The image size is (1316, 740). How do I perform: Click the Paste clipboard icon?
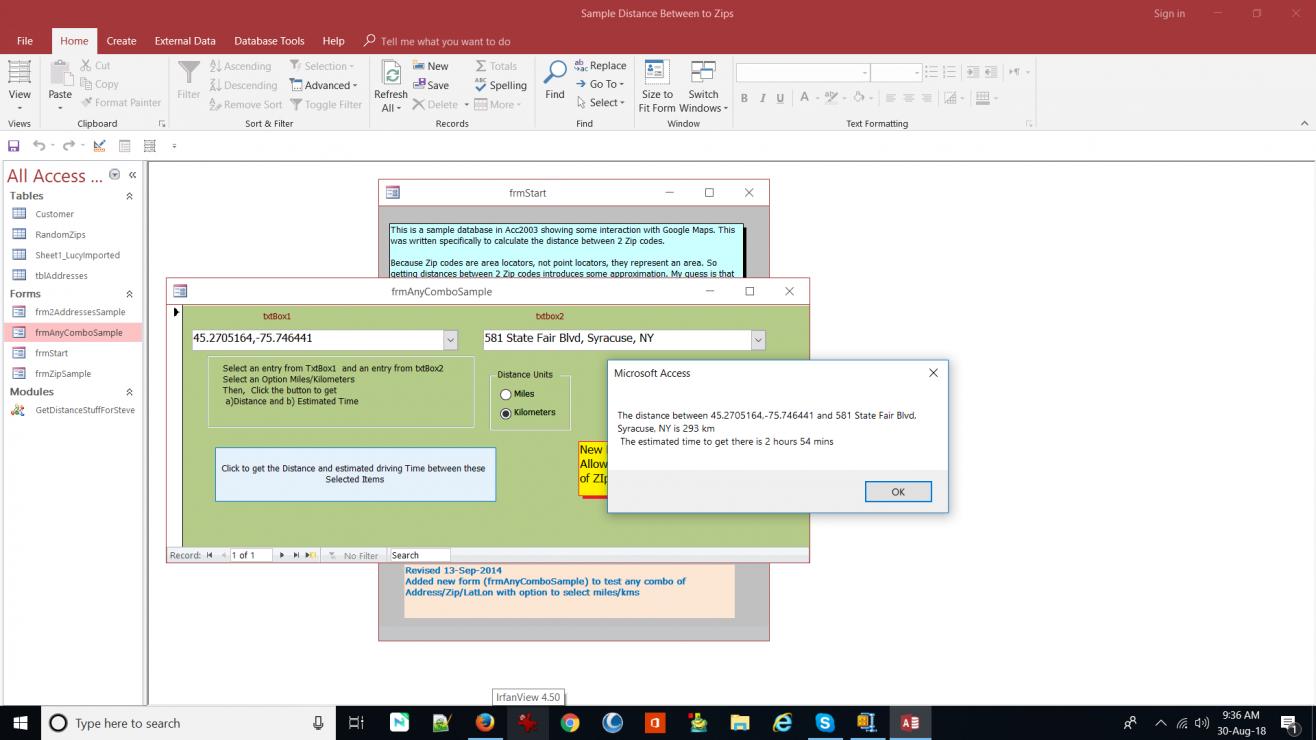tap(60, 74)
